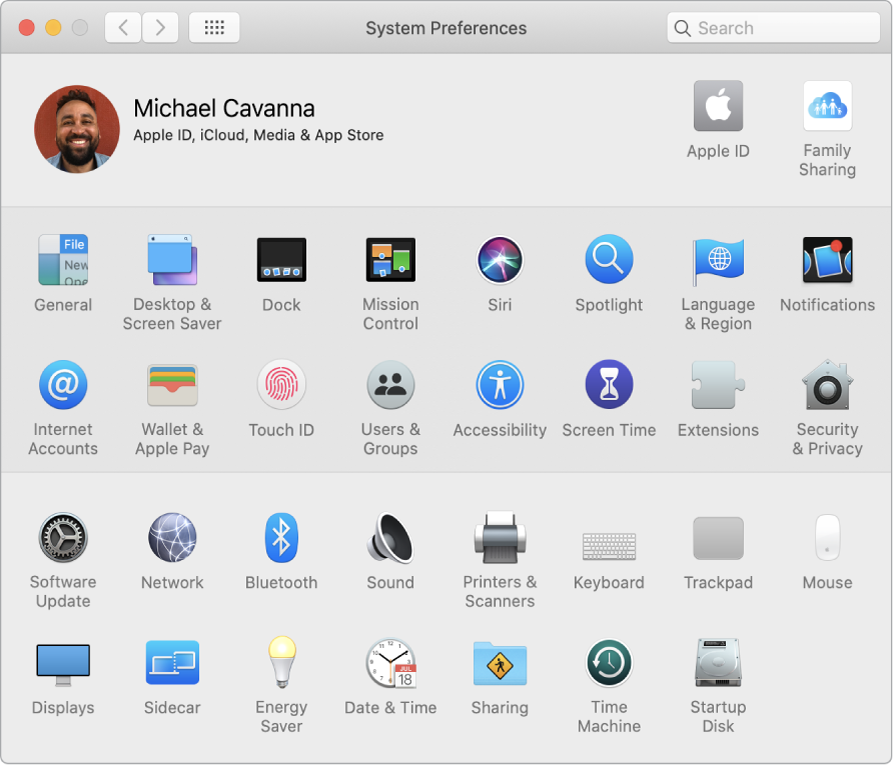The width and height of the screenshot is (894, 766).
Task: Open Time Machine settings
Action: (609, 663)
